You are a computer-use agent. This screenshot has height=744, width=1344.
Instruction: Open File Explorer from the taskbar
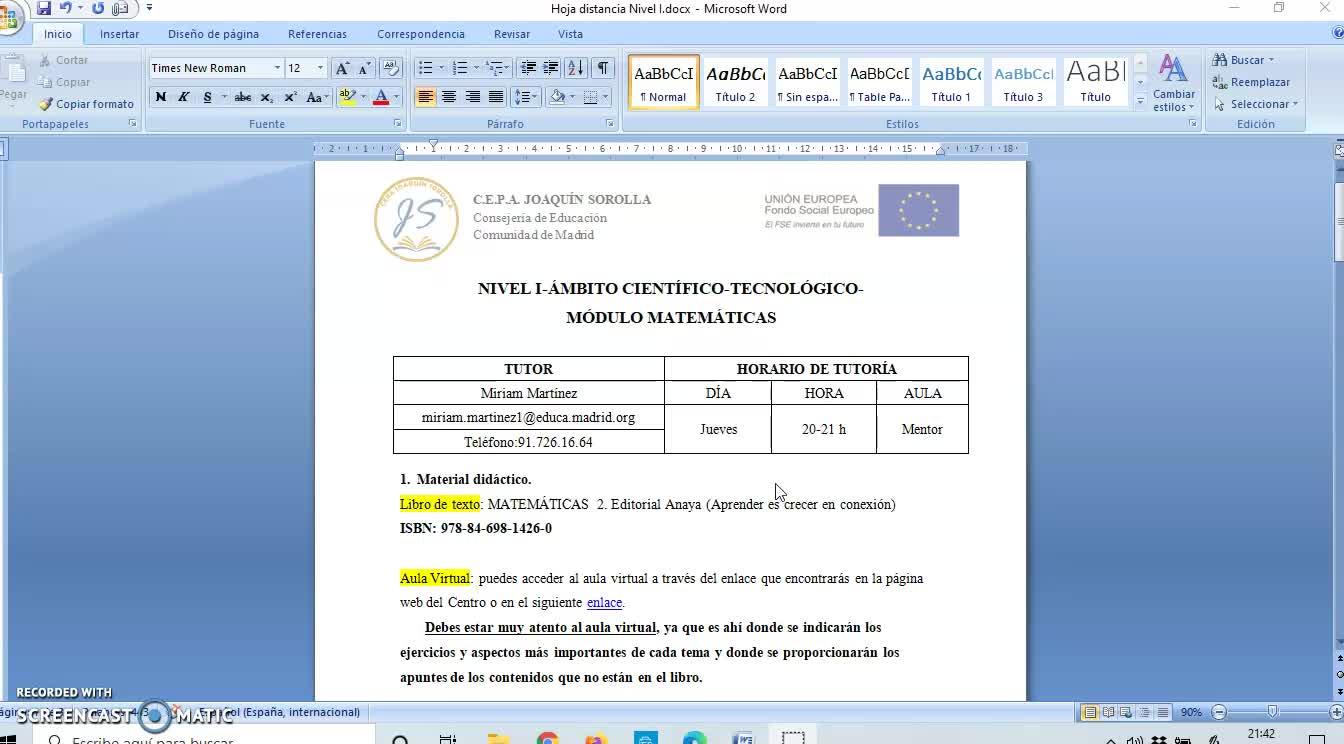point(498,740)
